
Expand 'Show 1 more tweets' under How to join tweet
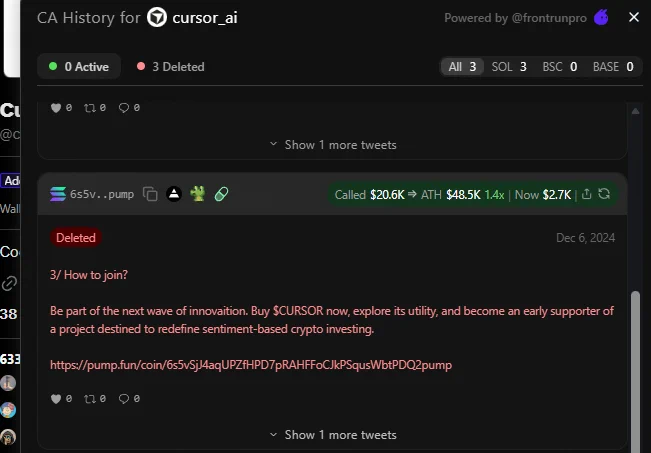point(333,435)
